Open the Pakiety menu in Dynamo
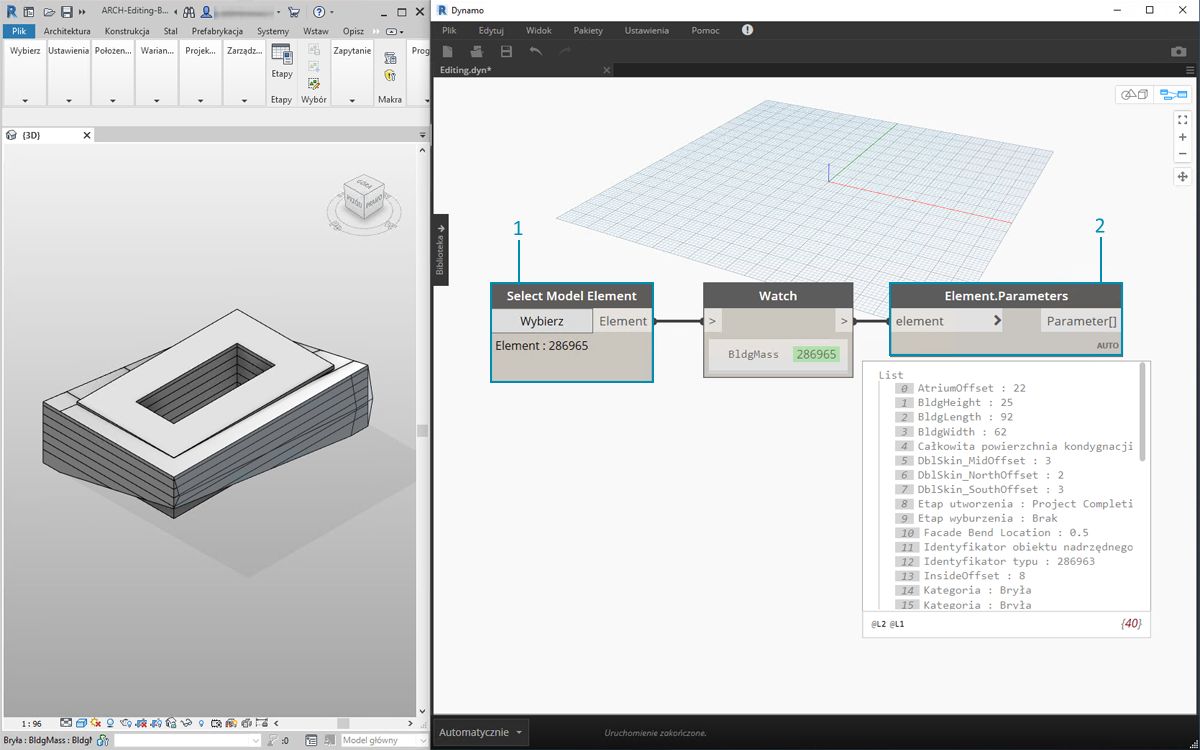Screen dimensions: 1200x750 588,30
